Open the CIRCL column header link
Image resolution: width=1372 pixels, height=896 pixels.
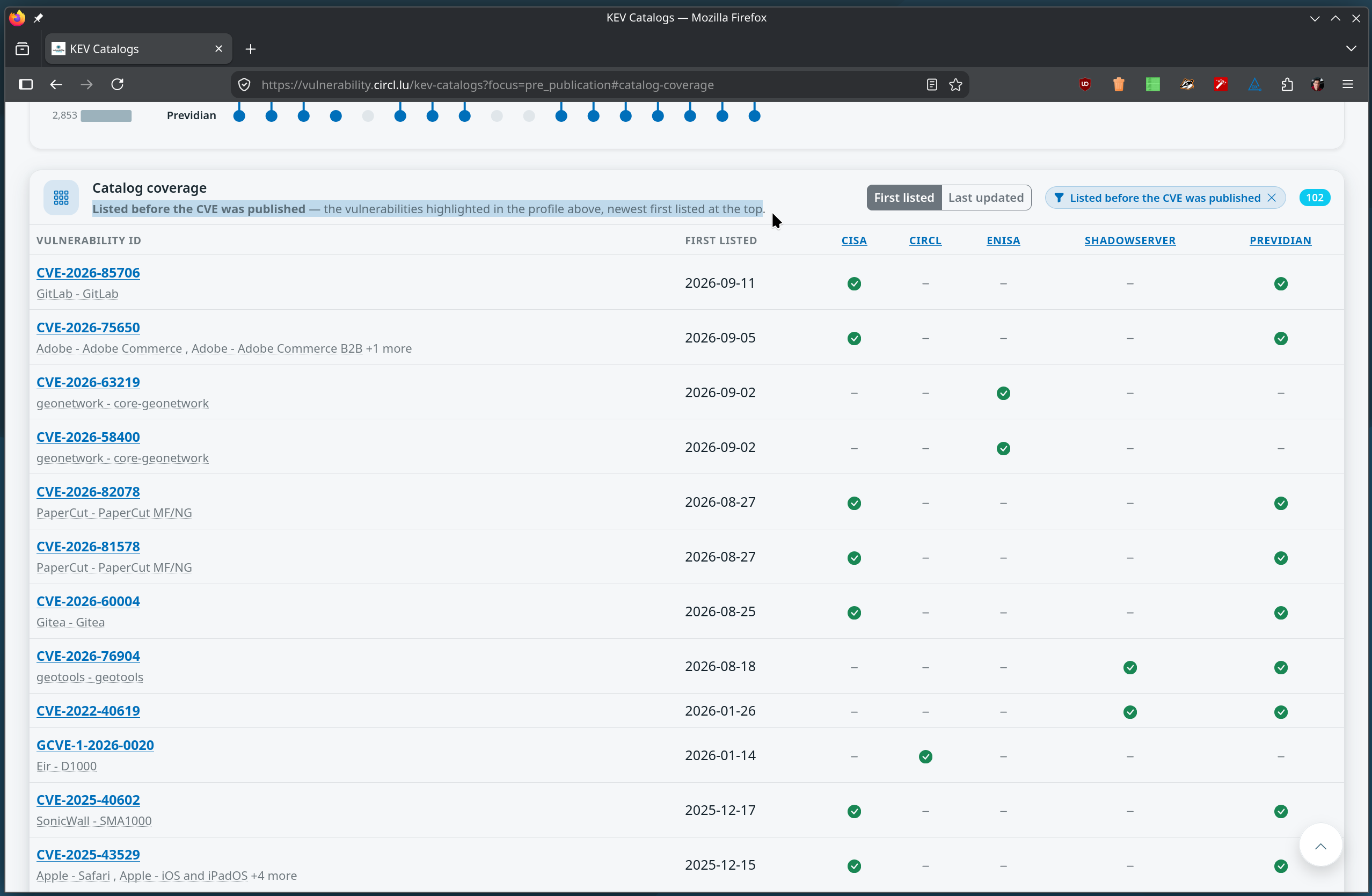925,241
